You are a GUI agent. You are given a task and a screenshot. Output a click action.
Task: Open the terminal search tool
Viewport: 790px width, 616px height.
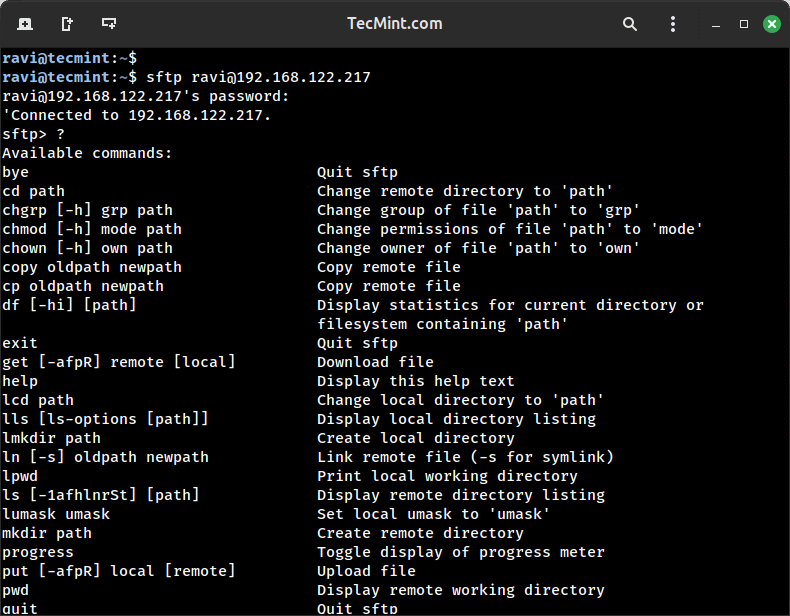(x=630, y=23)
